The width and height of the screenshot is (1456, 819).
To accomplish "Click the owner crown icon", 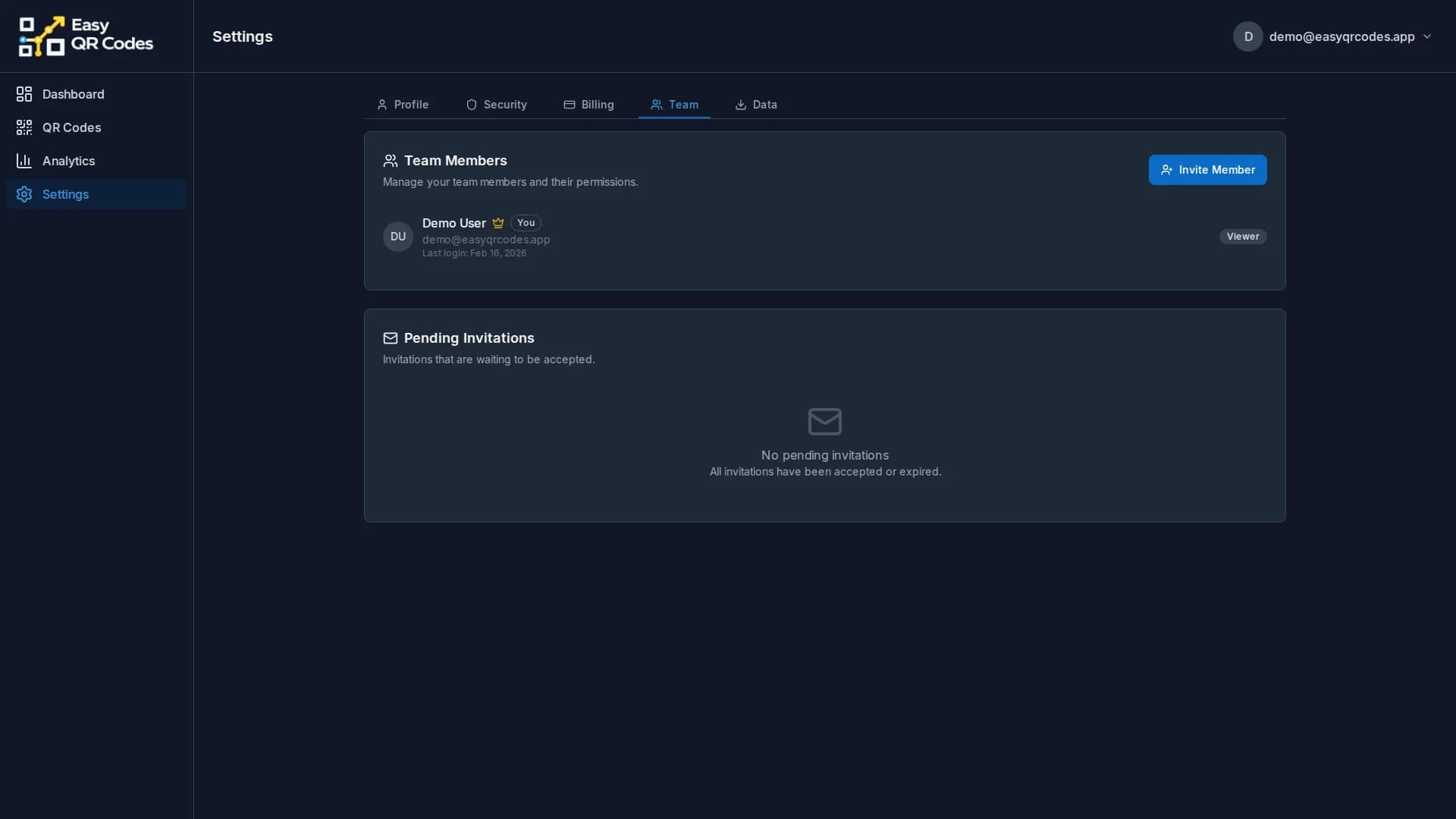I will click(x=498, y=223).
